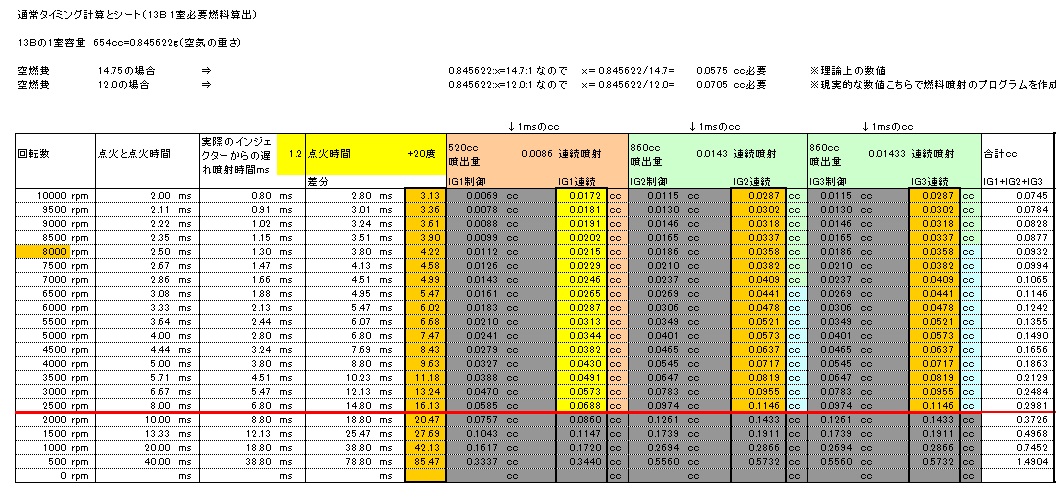This screenshot has width=1056, height=497.
Task: Click the 0.3440 IG1連続 cell
Action: pyautogui.click(x=582, y=462)
